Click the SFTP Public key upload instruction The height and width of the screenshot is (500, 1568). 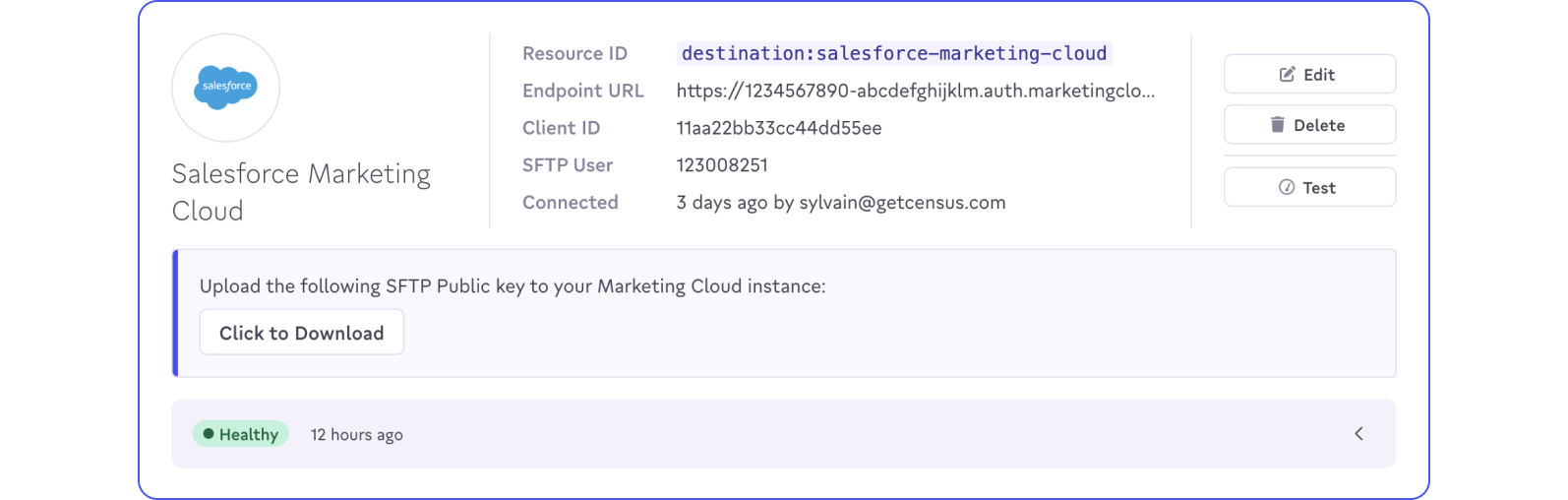[512, 286]
